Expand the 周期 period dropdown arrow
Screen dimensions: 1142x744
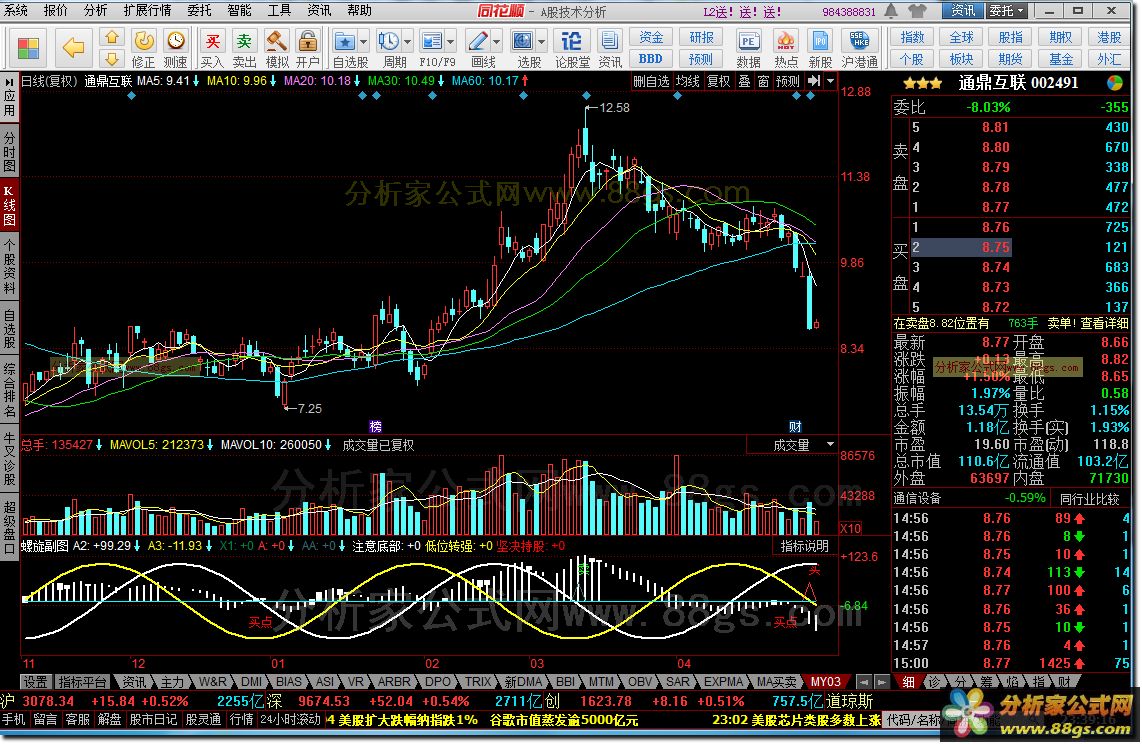[407, 41]
